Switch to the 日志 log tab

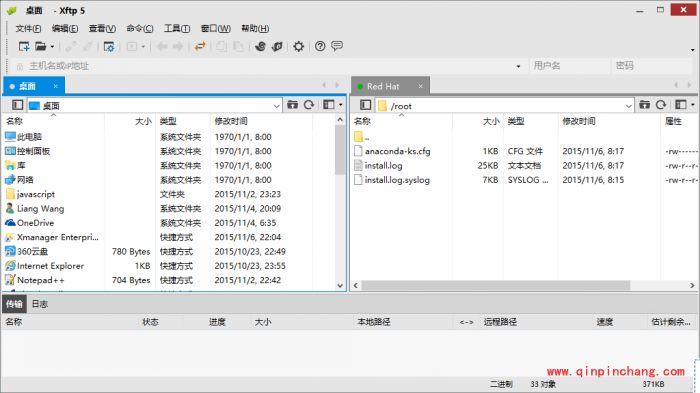40,304
